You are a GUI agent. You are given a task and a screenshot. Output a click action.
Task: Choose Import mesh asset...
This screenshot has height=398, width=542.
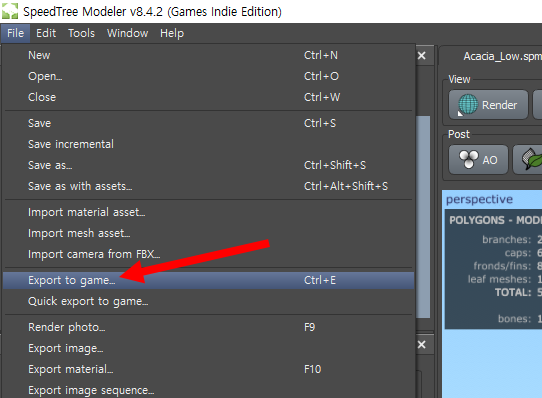point(208,233)
